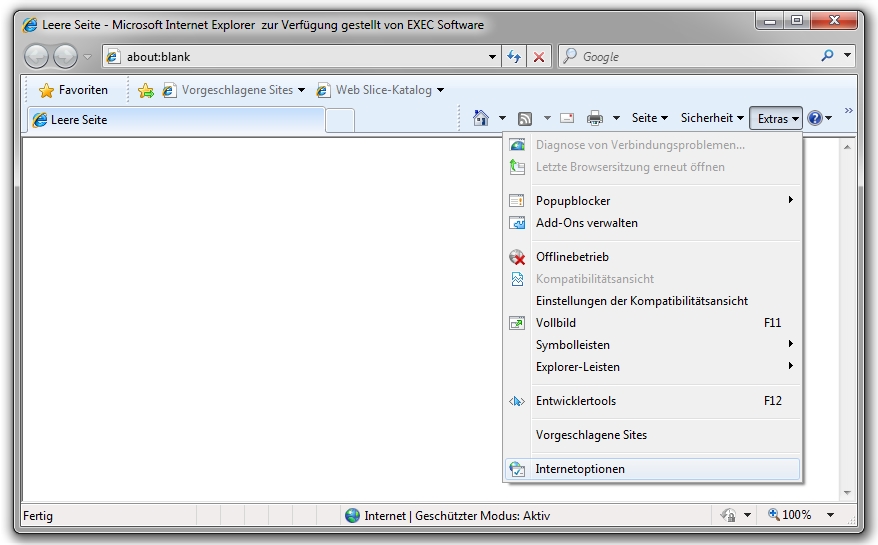This screenshot has height=545, width=878.
Task: Click the Entwicklertools arrow icon
Action: pyautogui.click(x=517, y=401)
